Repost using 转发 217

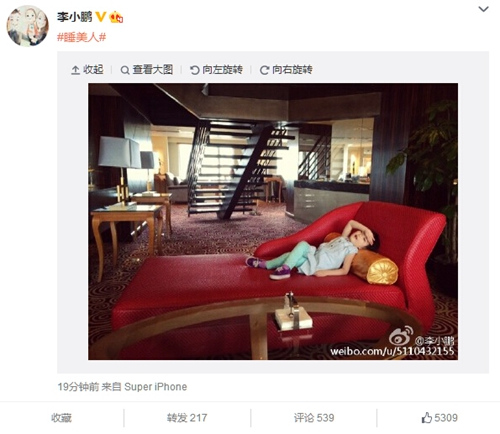click(x=187, y=418)
